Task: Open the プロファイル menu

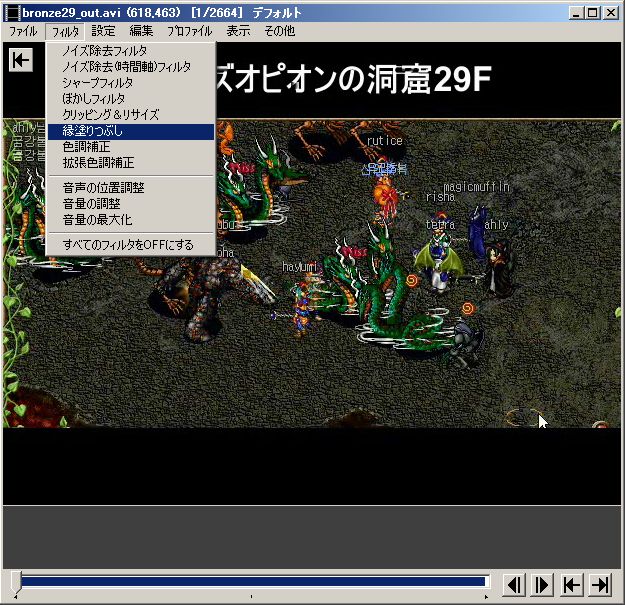Action: [x=190, y=31]
